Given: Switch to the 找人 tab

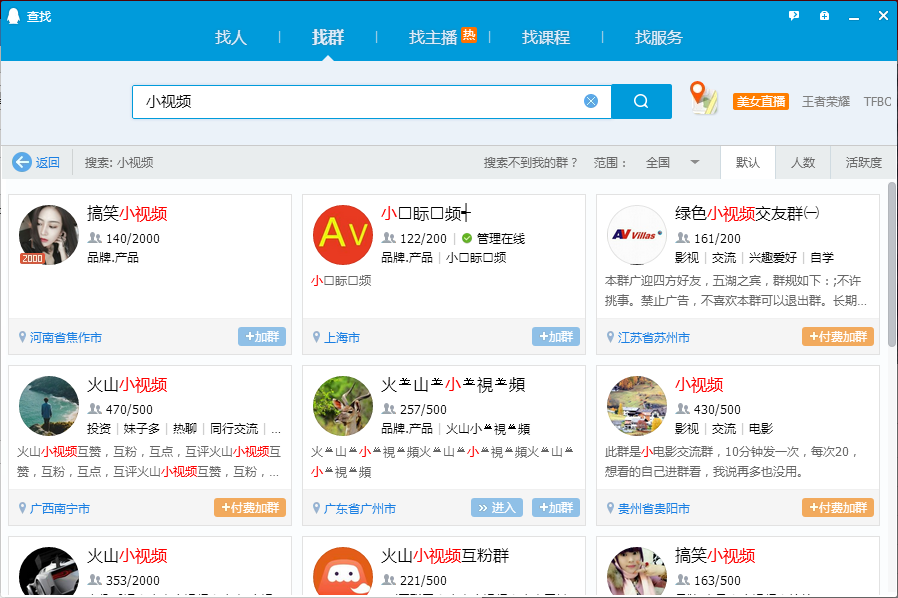Looking at the screenshot, I should 231,38.
